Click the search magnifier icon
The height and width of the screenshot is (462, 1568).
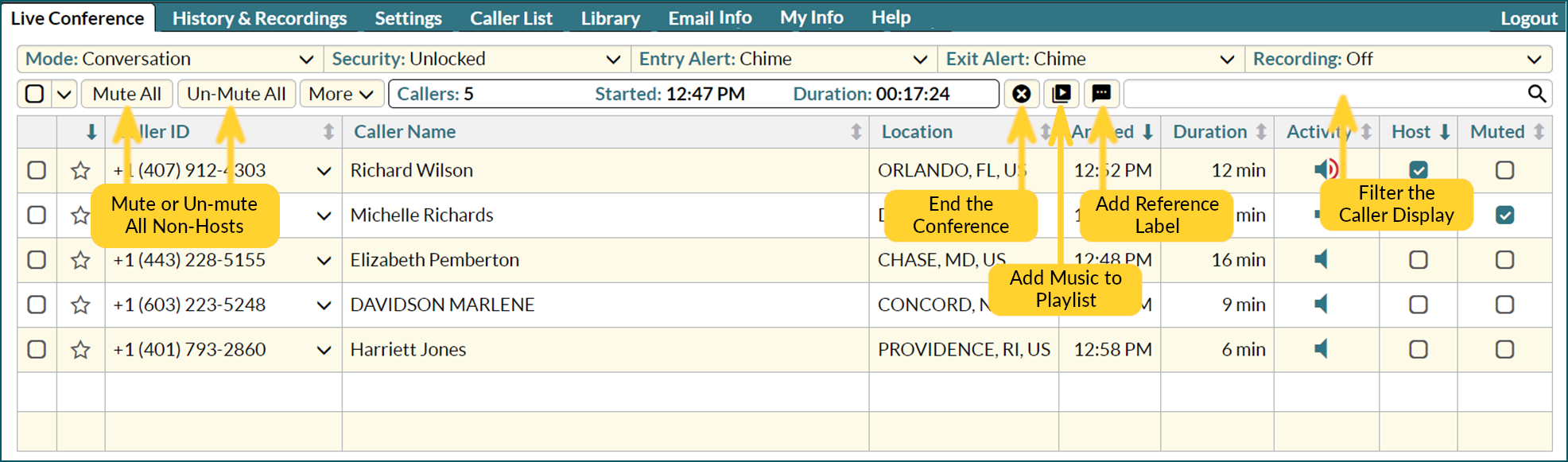click(1537, 94)
